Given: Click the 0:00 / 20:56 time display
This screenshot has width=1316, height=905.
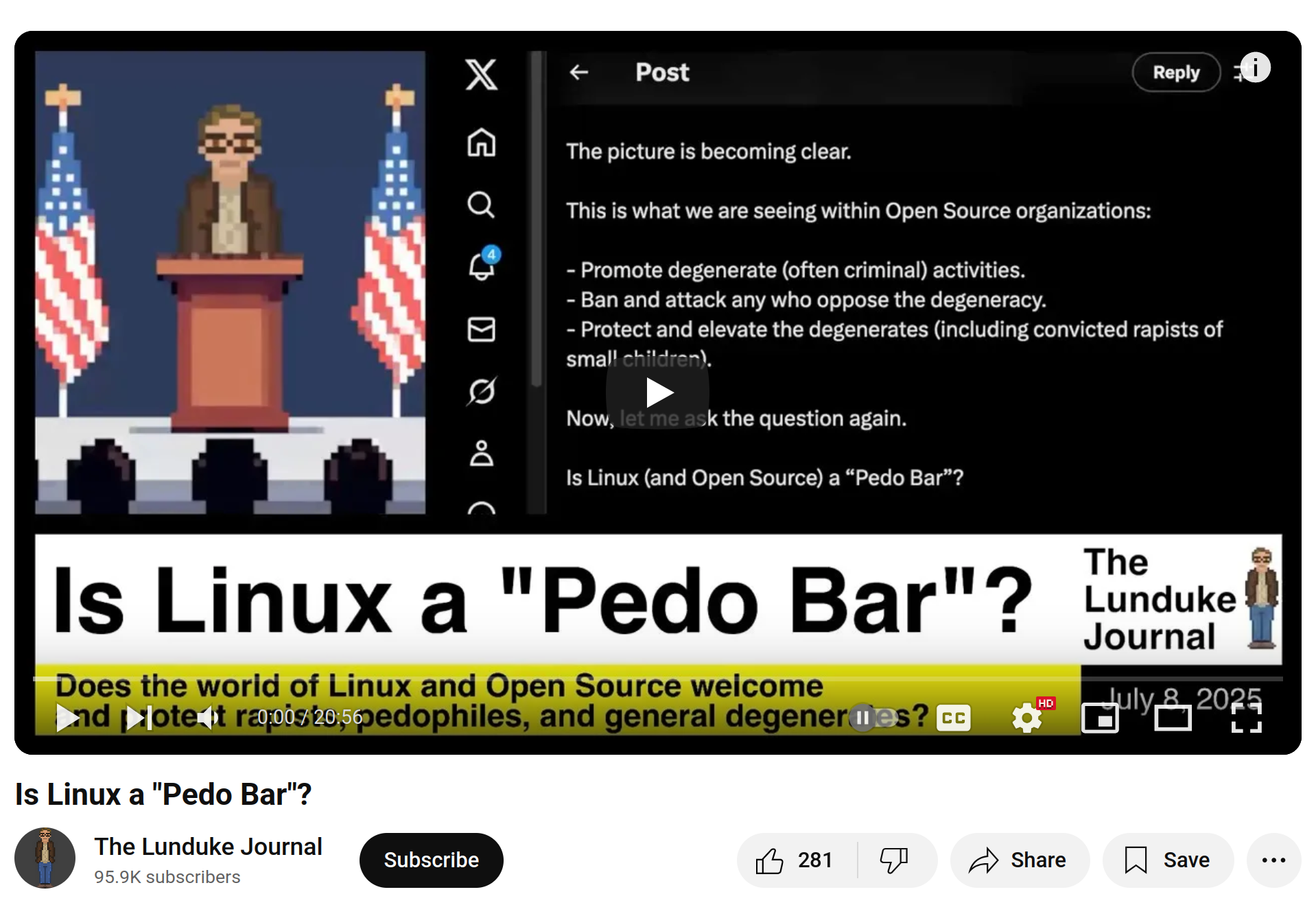Looking at the screenshot, I should click(309, 718).
